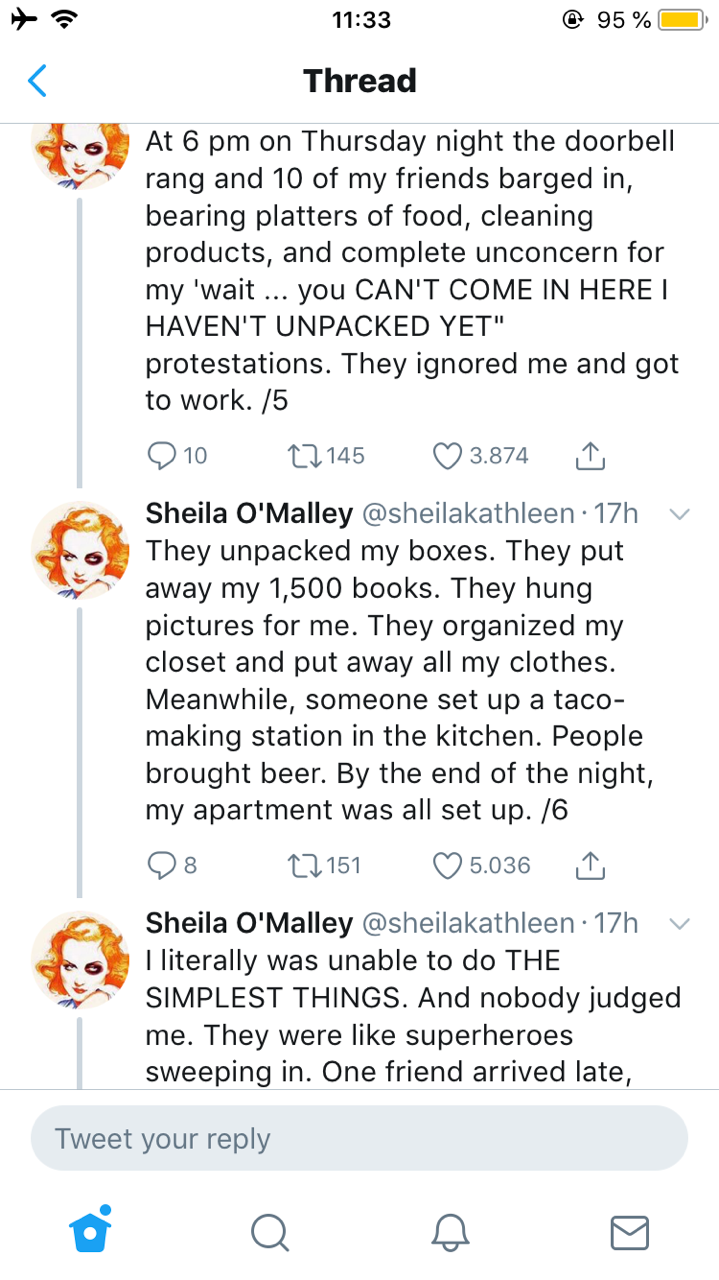Viewport: 719px width, 1280px height.
Task: Reply to the tweet ending in /5
Action: coord(162,456)
